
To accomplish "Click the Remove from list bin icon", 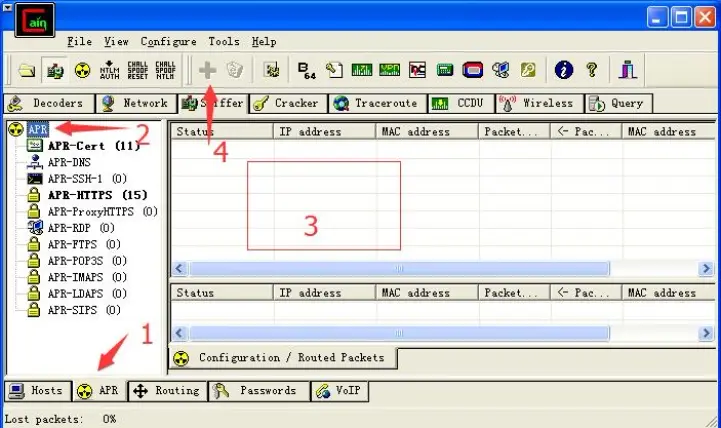I will tap(235, 70).
